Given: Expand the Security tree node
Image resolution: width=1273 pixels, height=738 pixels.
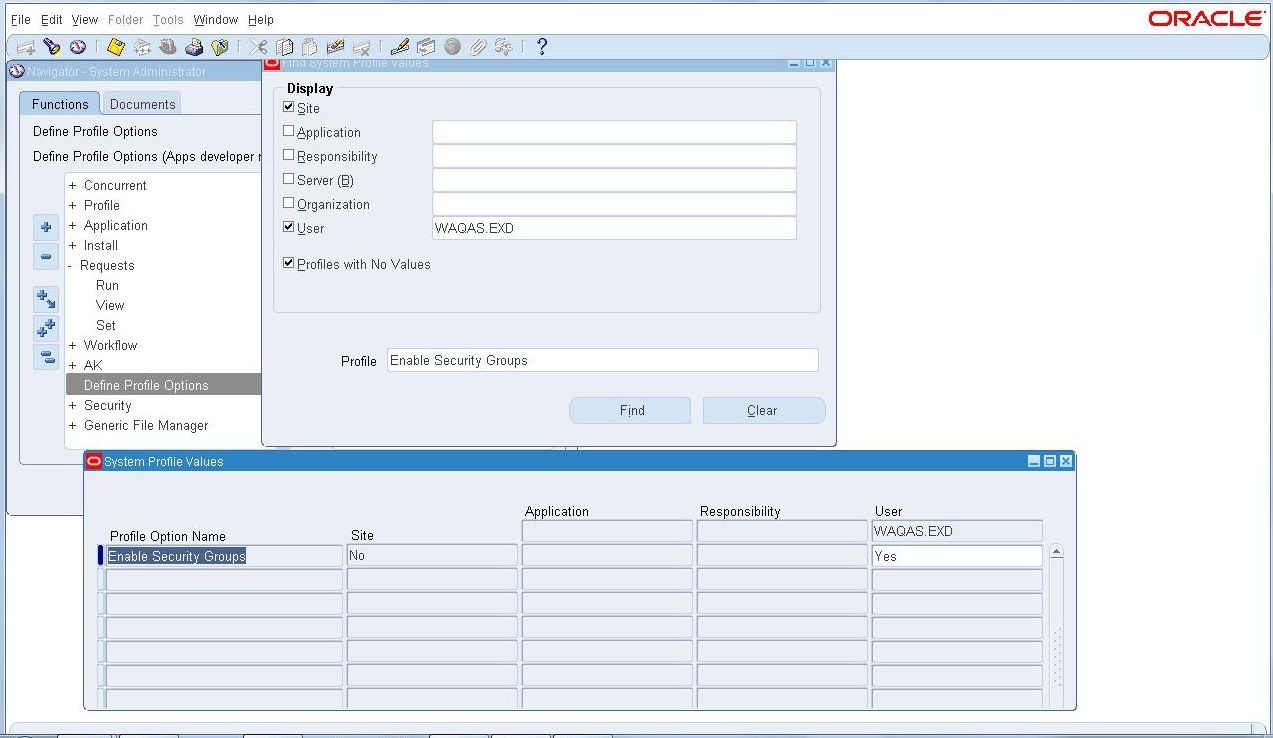Looking at the screenshot, I should click(71, 405).
